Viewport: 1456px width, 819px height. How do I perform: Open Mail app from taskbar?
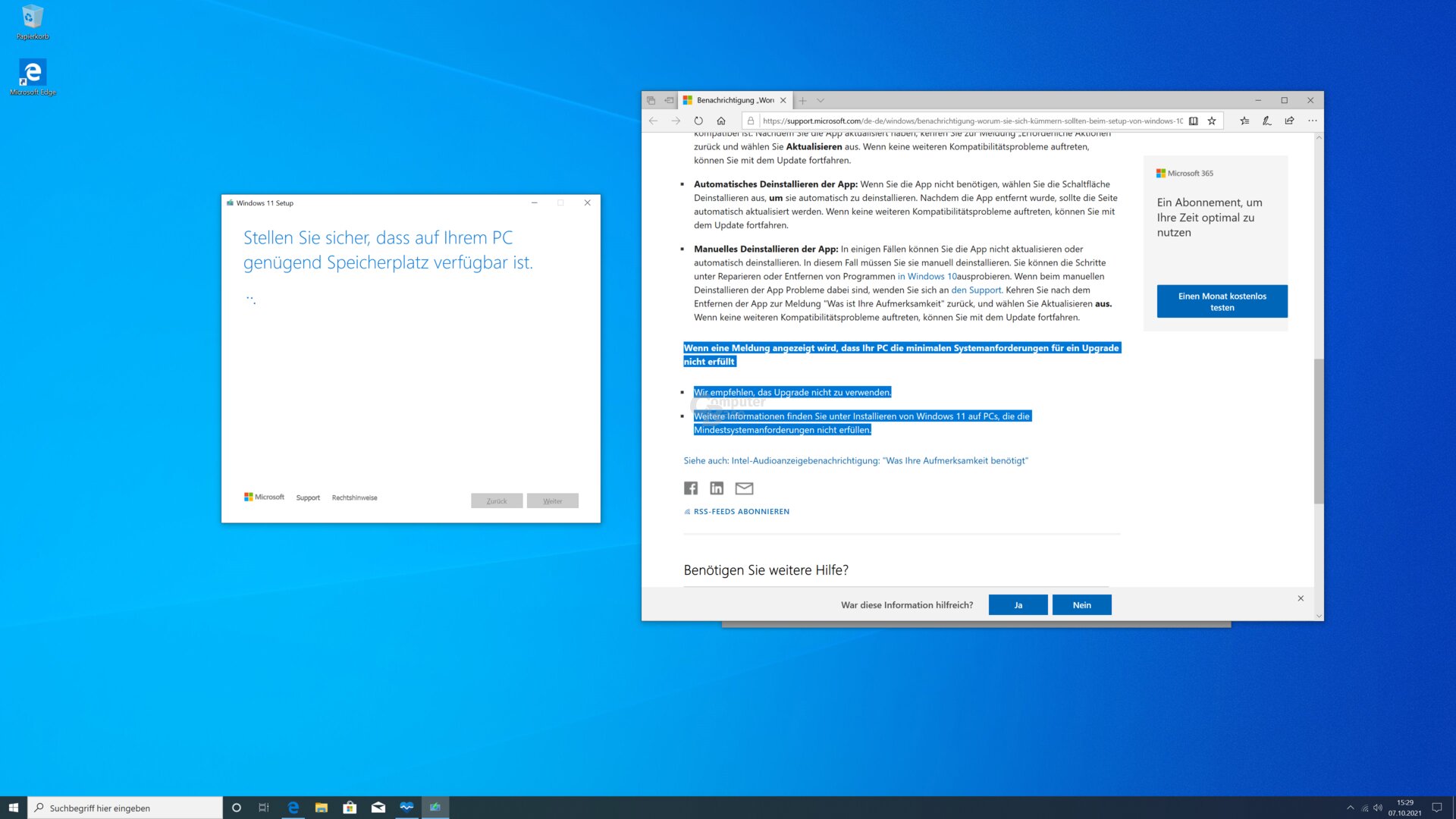(378, 808)
